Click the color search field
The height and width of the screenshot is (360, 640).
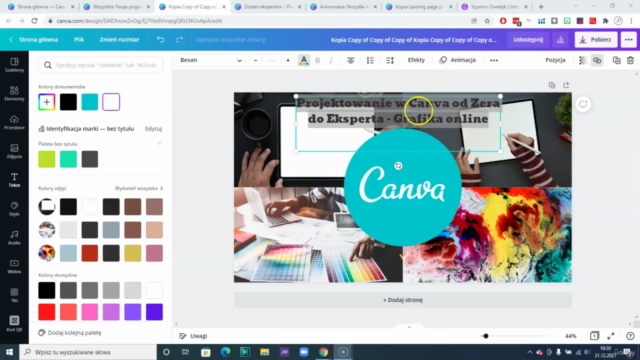[101, 65]
